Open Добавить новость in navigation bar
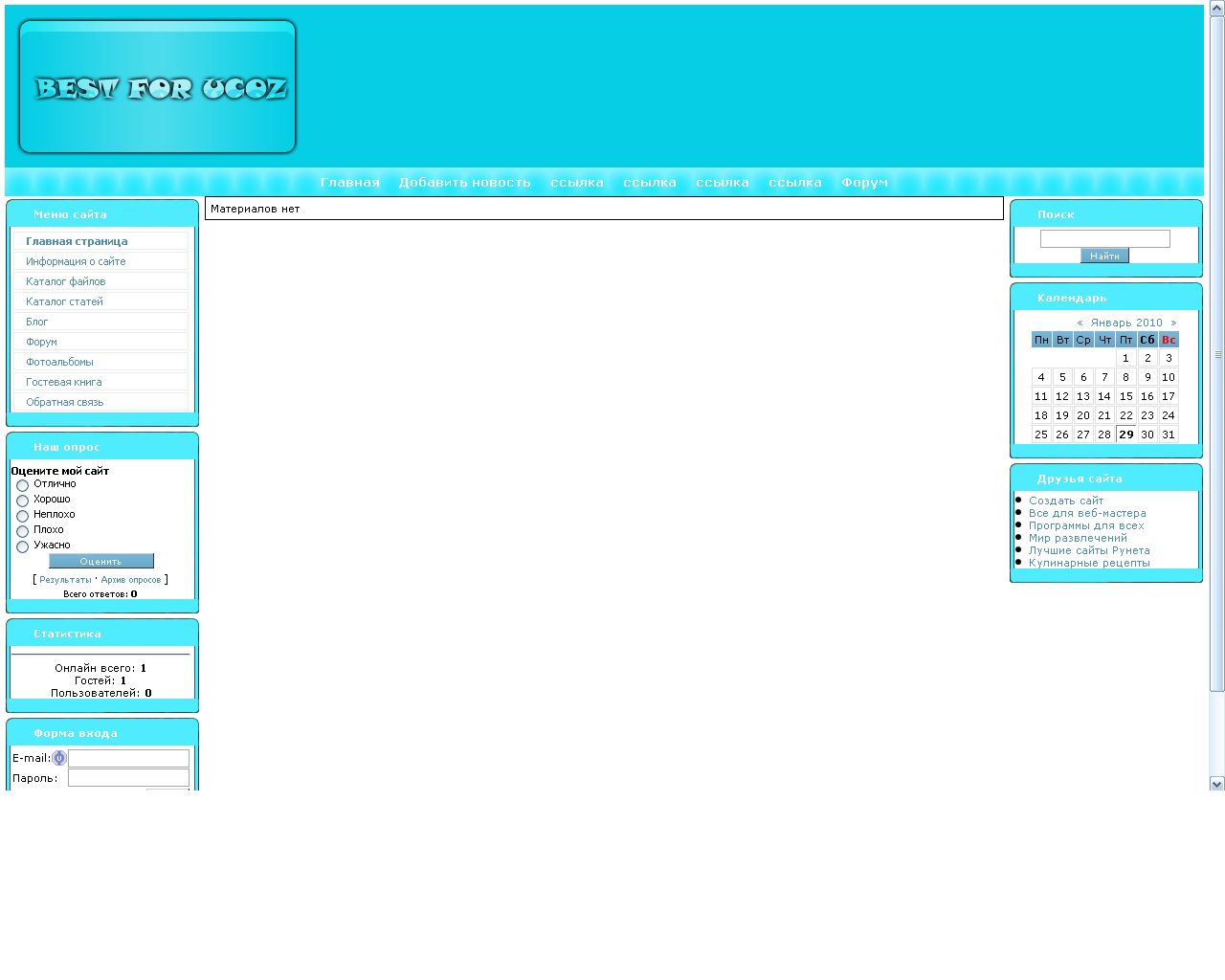 pos(464,183)
